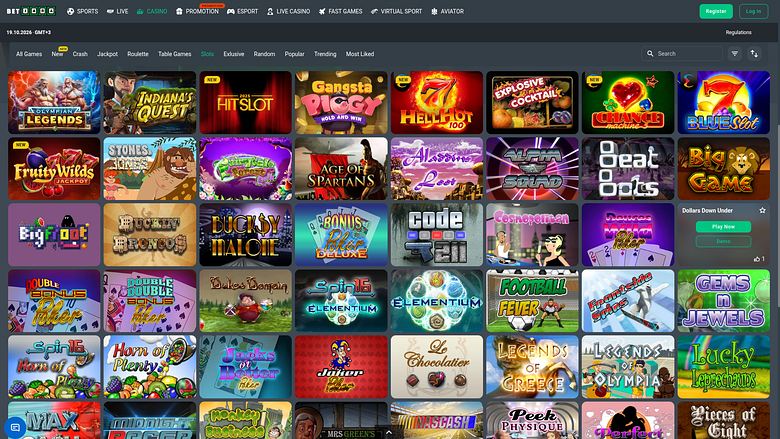Open the Joker Poker game

(341, 367)
